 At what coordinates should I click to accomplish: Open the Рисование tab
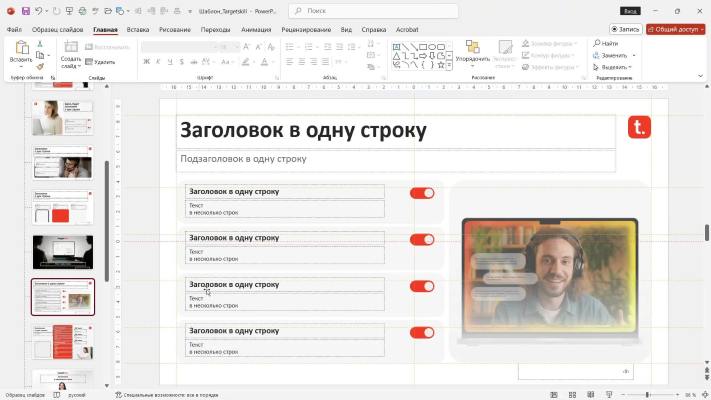[175, 29]
